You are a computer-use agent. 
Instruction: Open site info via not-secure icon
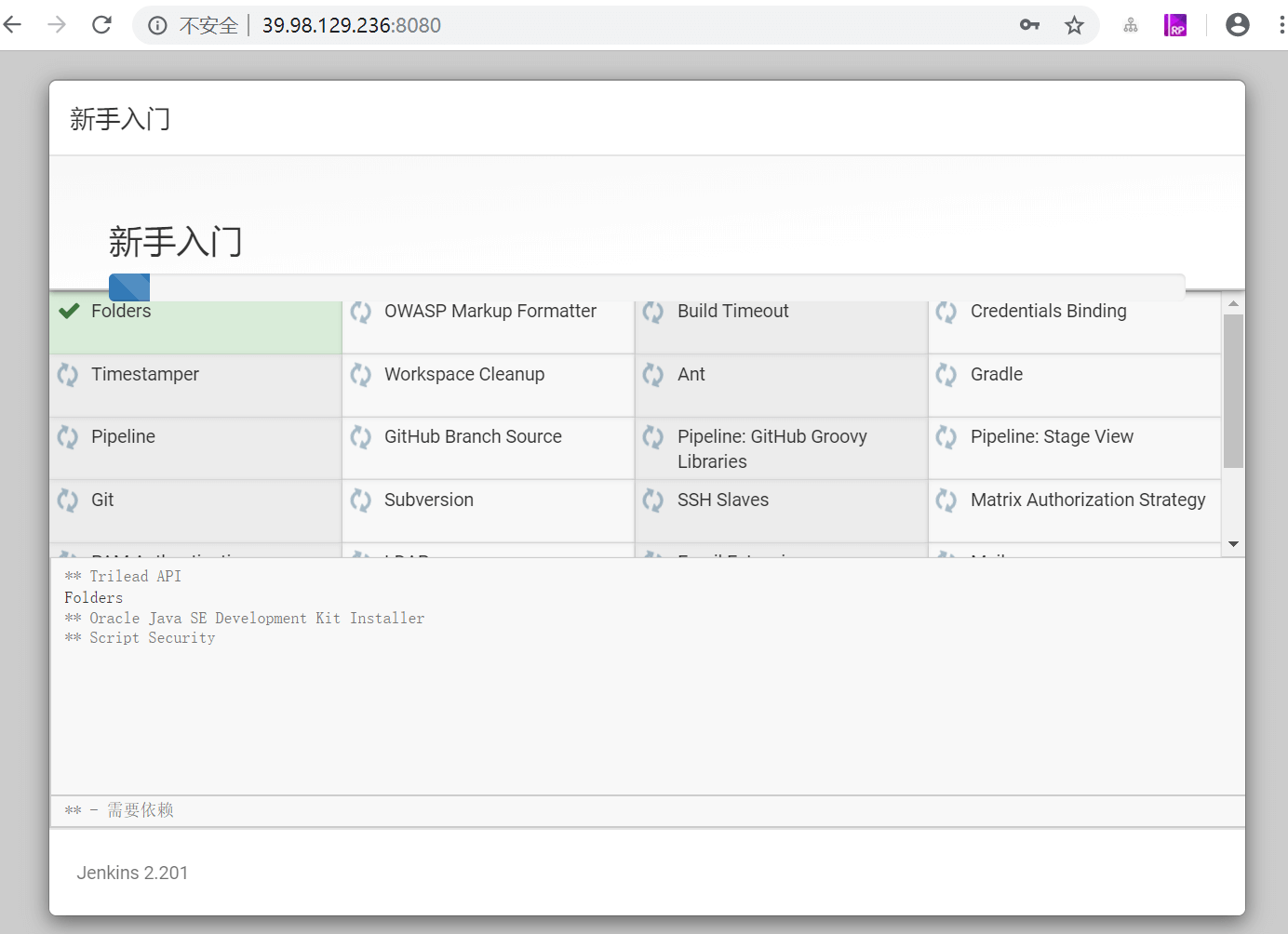[157, 25]
